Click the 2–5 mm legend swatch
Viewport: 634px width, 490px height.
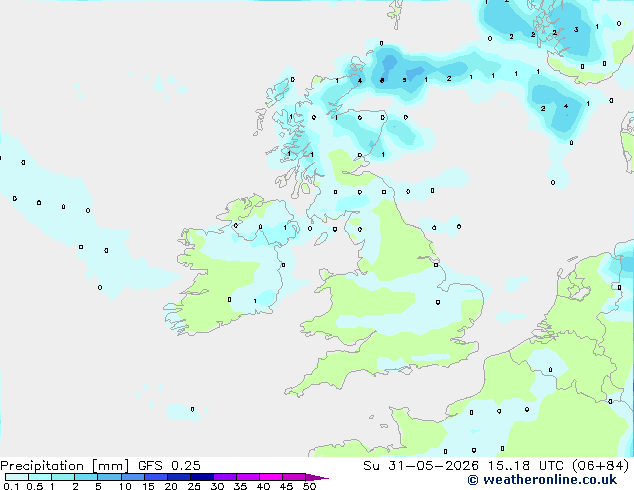pyautogui.click(x=86, y=477)
